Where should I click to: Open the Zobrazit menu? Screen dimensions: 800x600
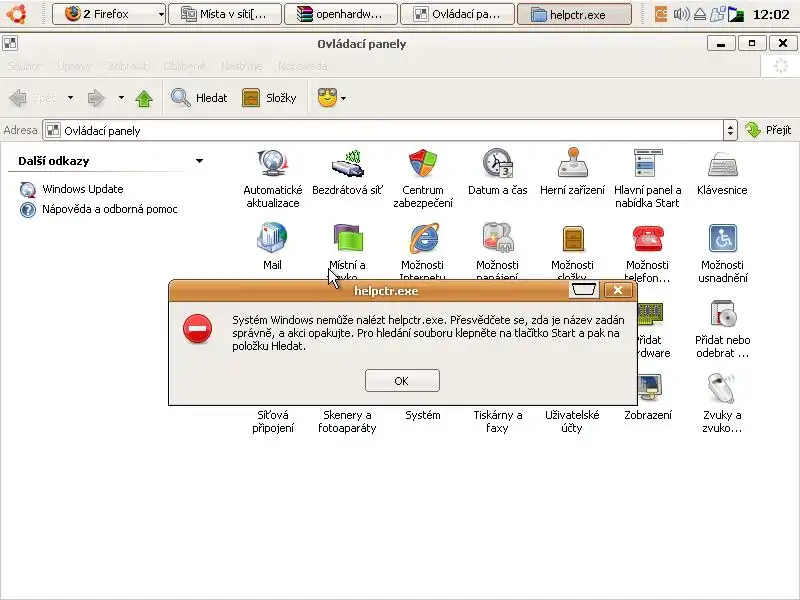[x=128, y=66]
